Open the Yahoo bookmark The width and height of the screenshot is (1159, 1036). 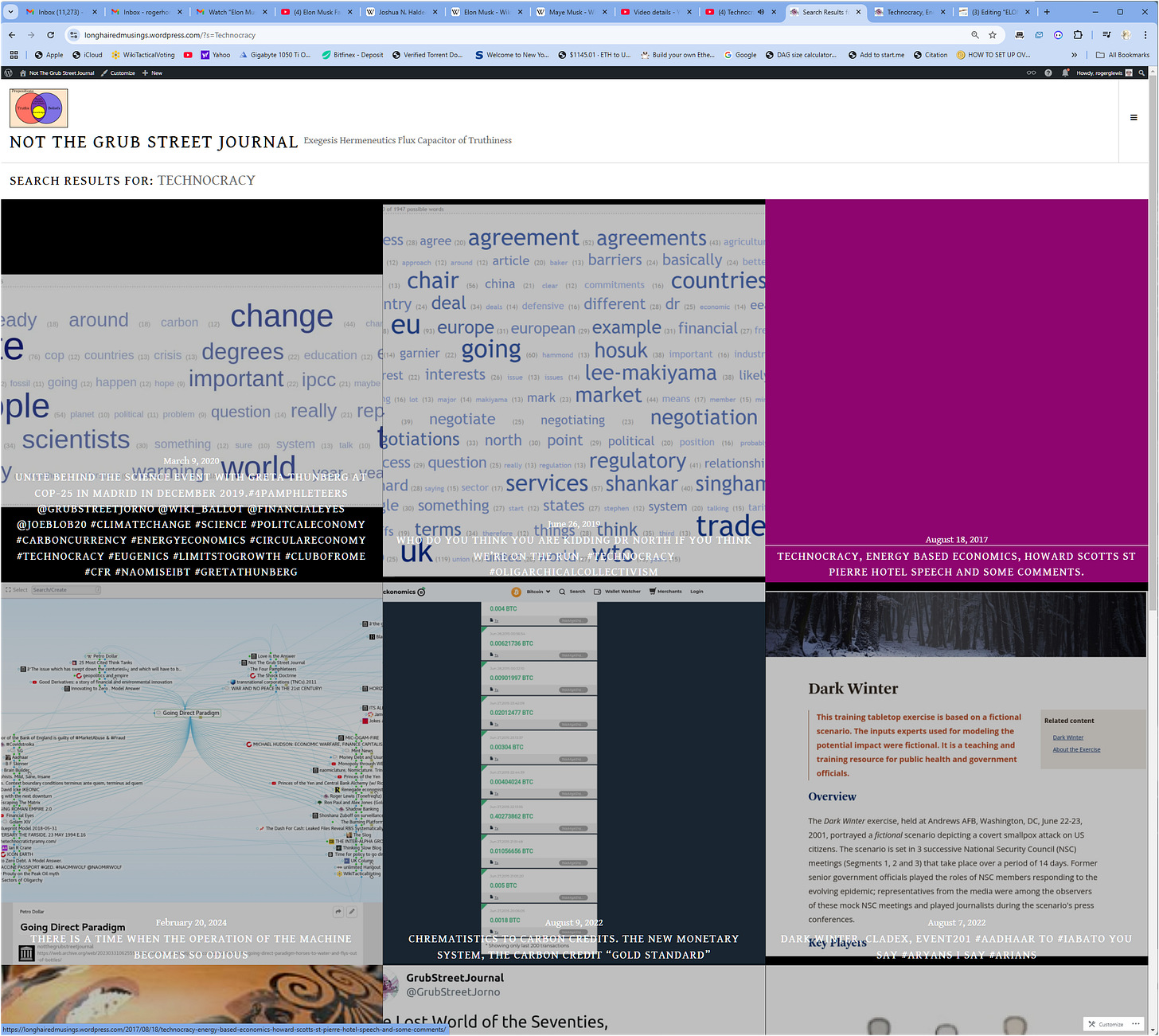pyautogui.click(x=216, y=55)
